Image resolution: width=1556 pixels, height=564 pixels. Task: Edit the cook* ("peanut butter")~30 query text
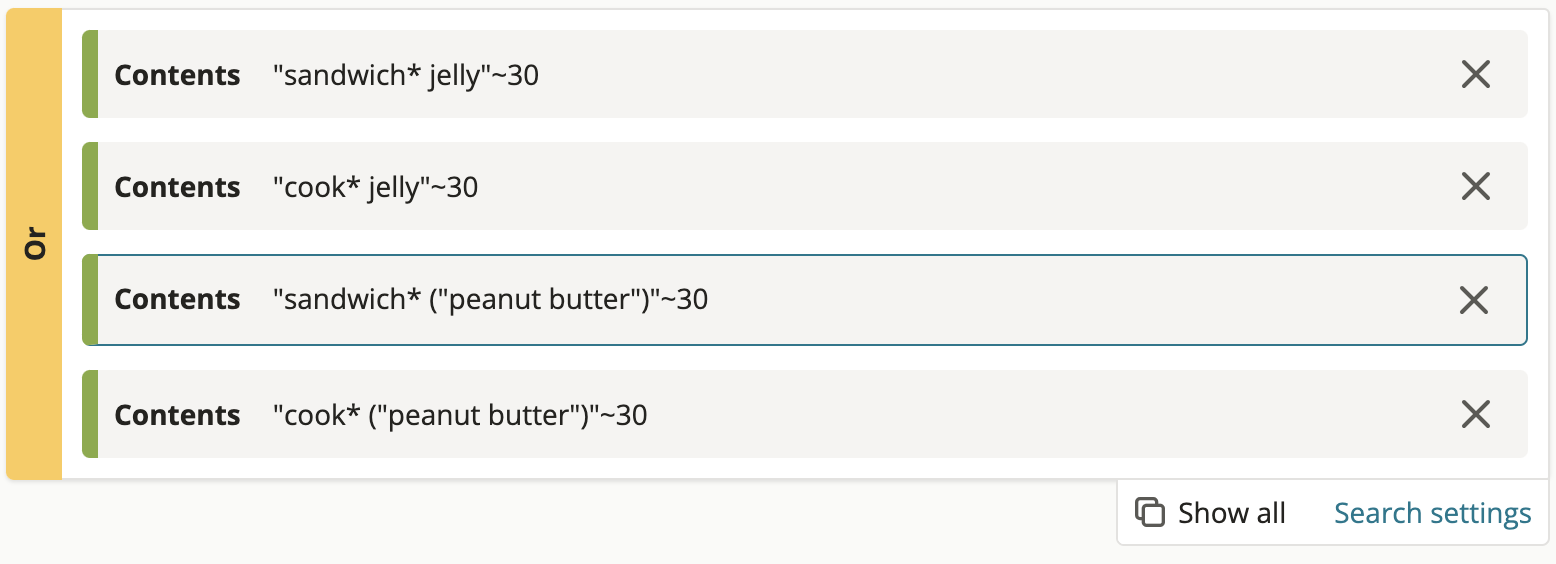460,415
